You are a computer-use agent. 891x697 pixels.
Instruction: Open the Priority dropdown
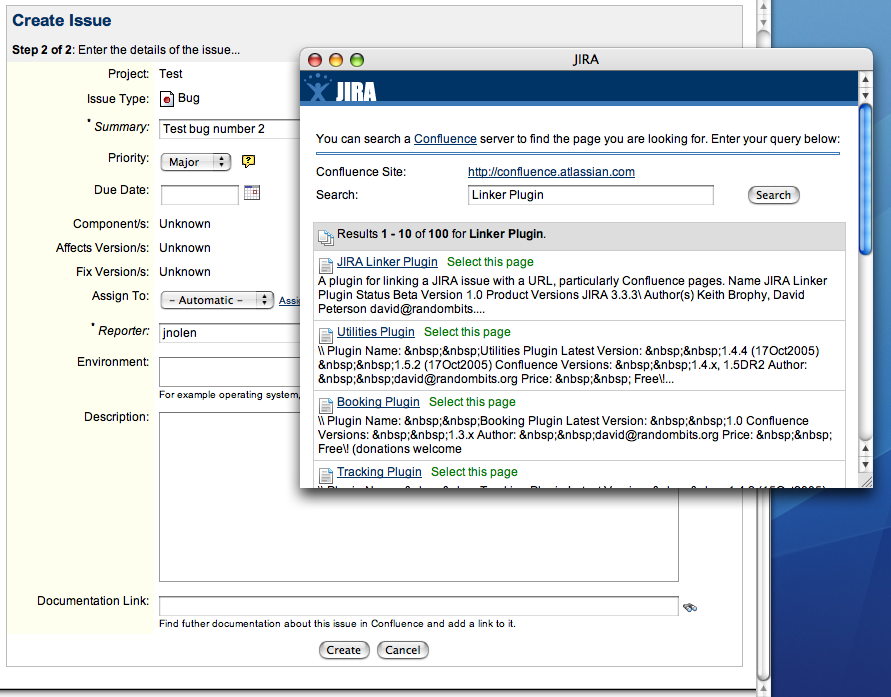click(196, 162)
